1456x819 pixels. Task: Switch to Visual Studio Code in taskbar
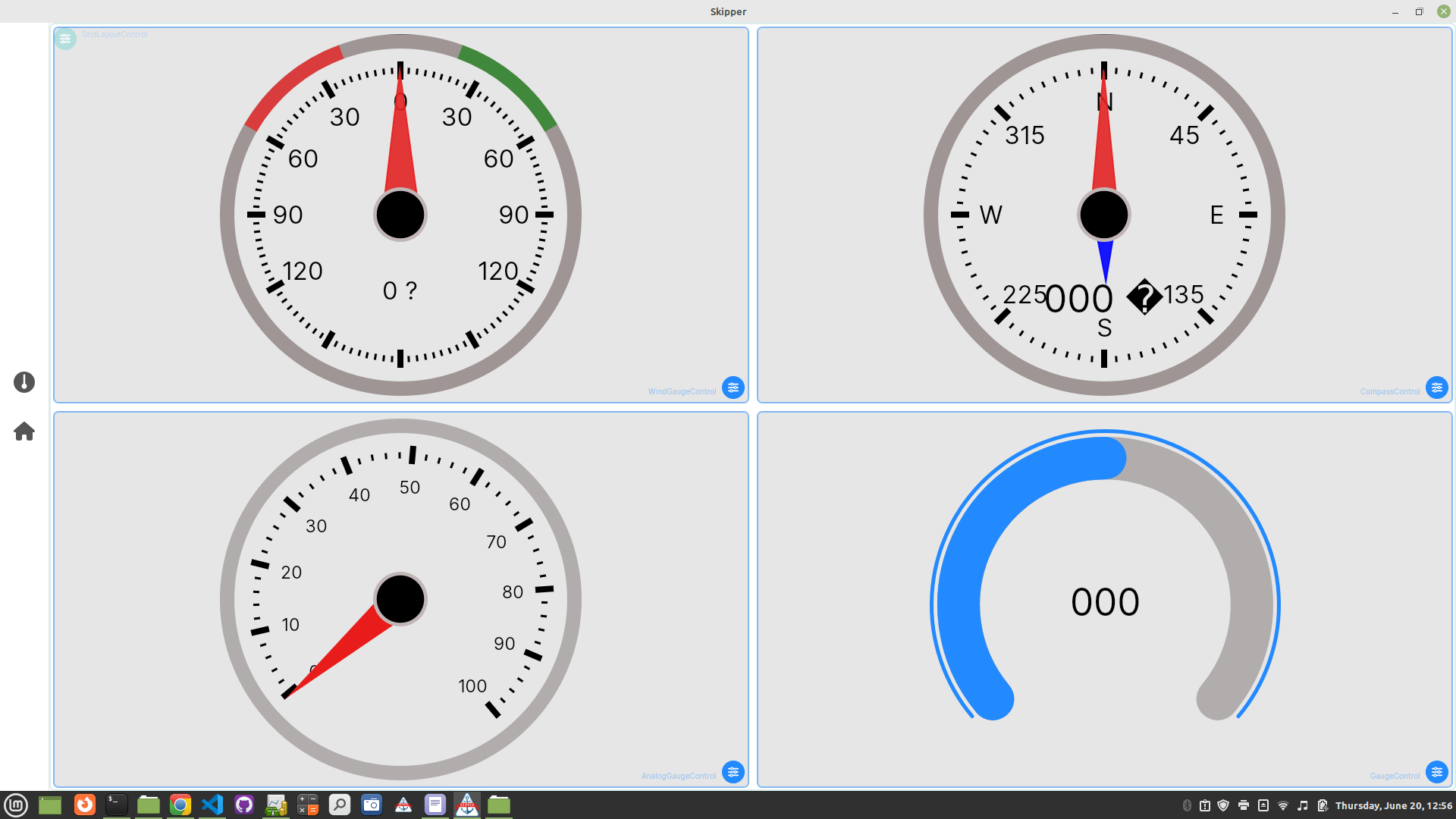212,805
